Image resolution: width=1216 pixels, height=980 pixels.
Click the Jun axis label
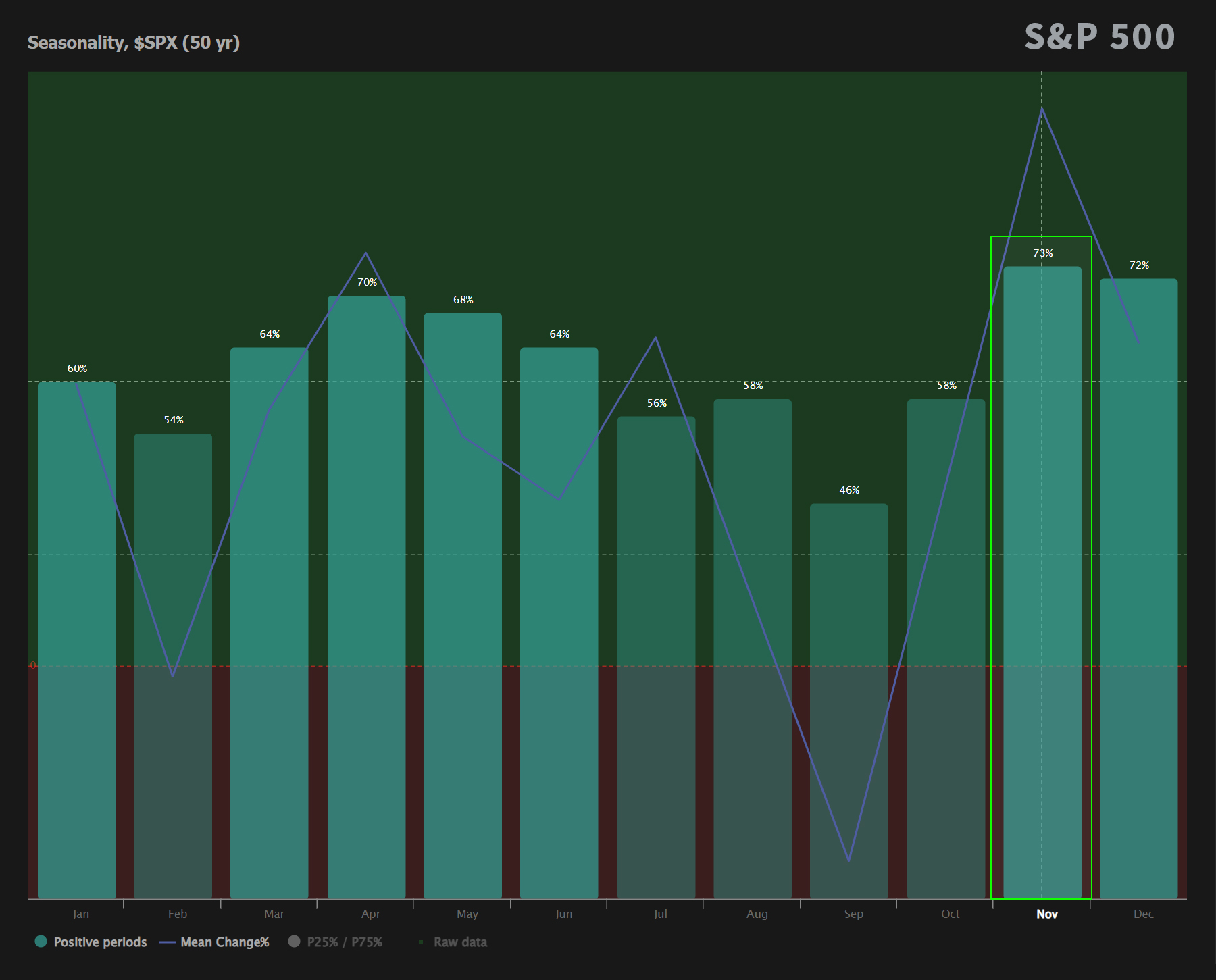(563, 913)
